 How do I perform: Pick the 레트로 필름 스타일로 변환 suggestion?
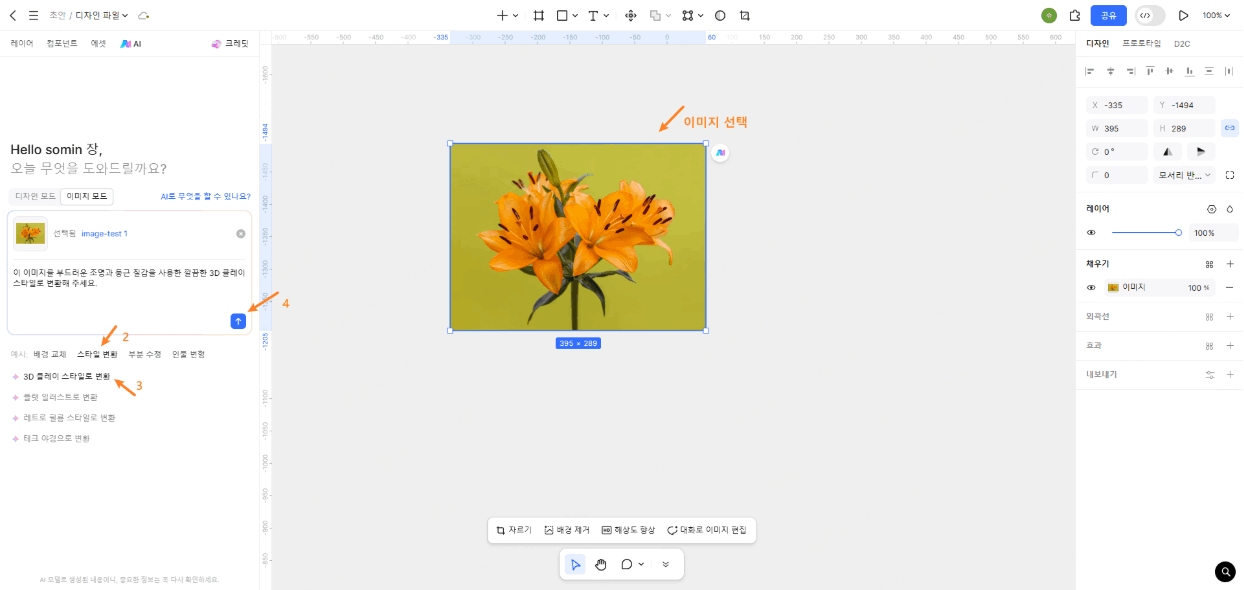(63, 418)
